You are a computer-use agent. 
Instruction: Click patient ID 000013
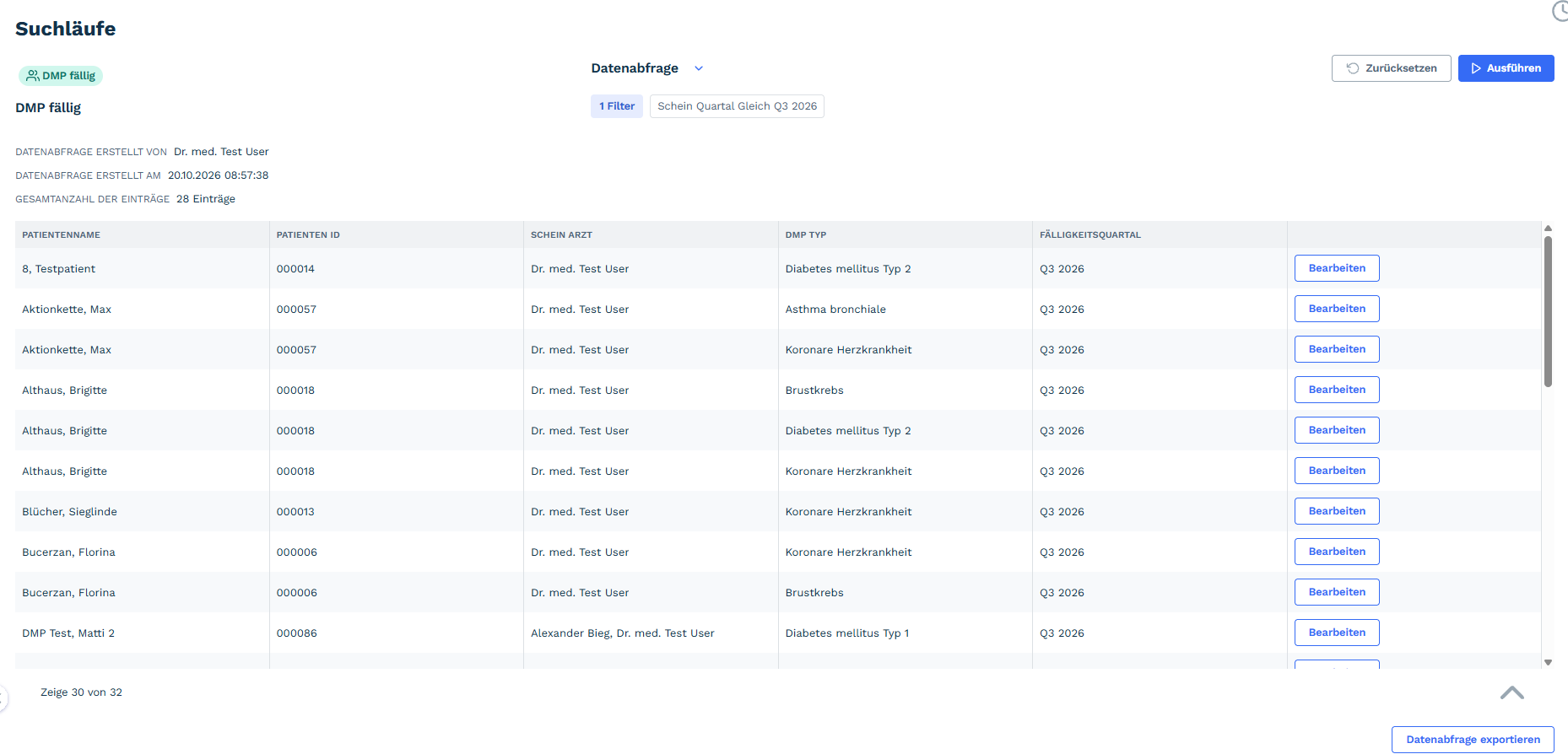tap(295, 512)
